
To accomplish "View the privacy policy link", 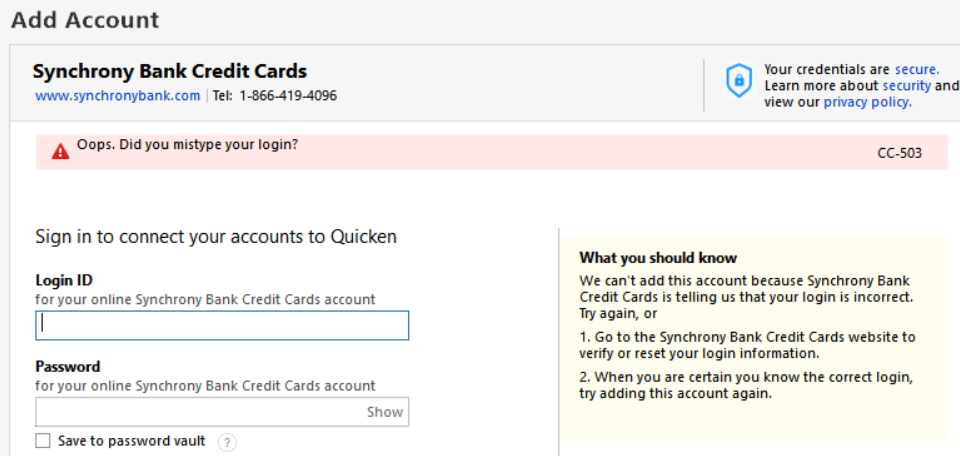I will (x=868, y=102).
